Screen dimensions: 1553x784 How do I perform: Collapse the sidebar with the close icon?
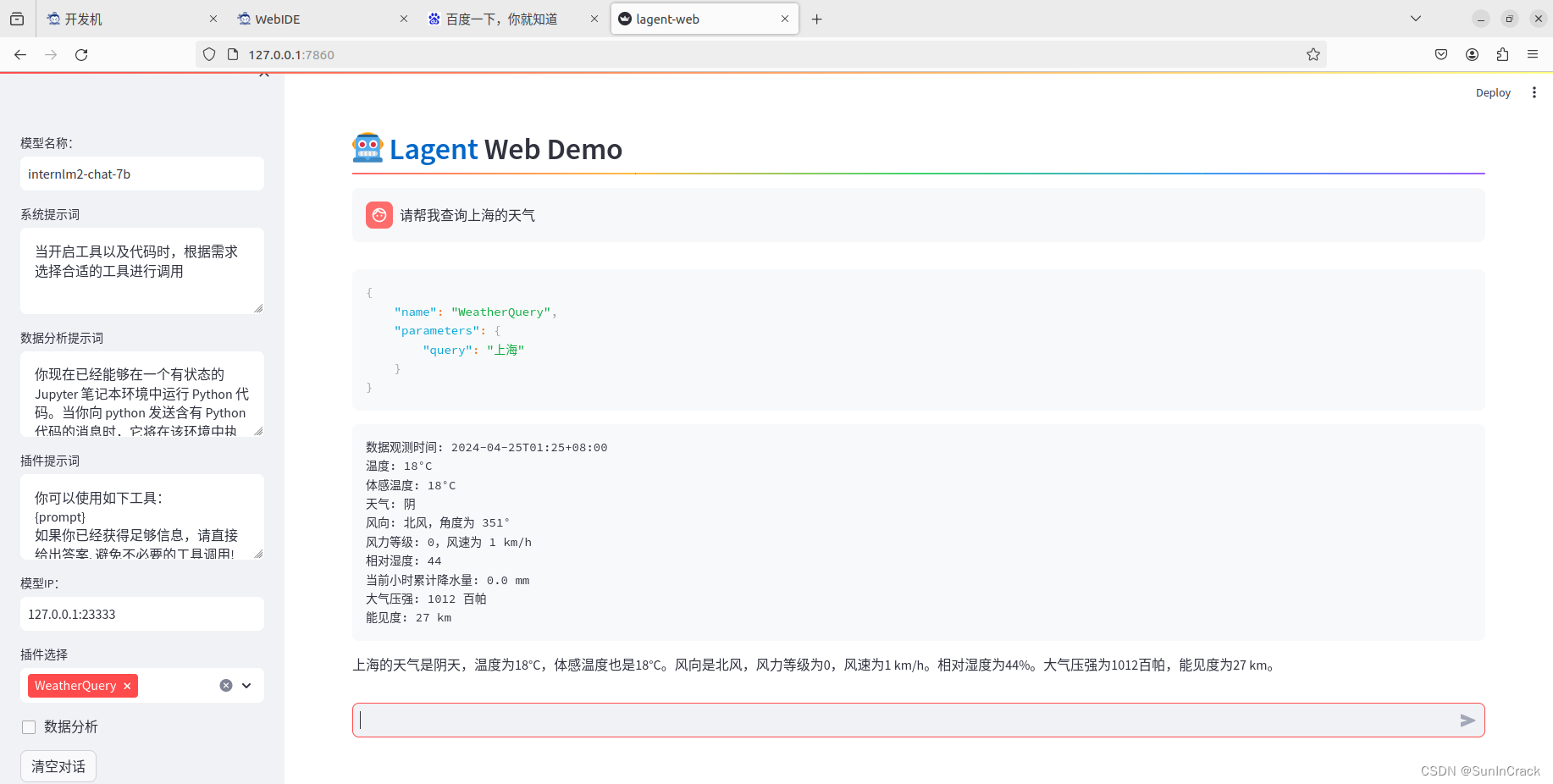(x=264, y=75)
